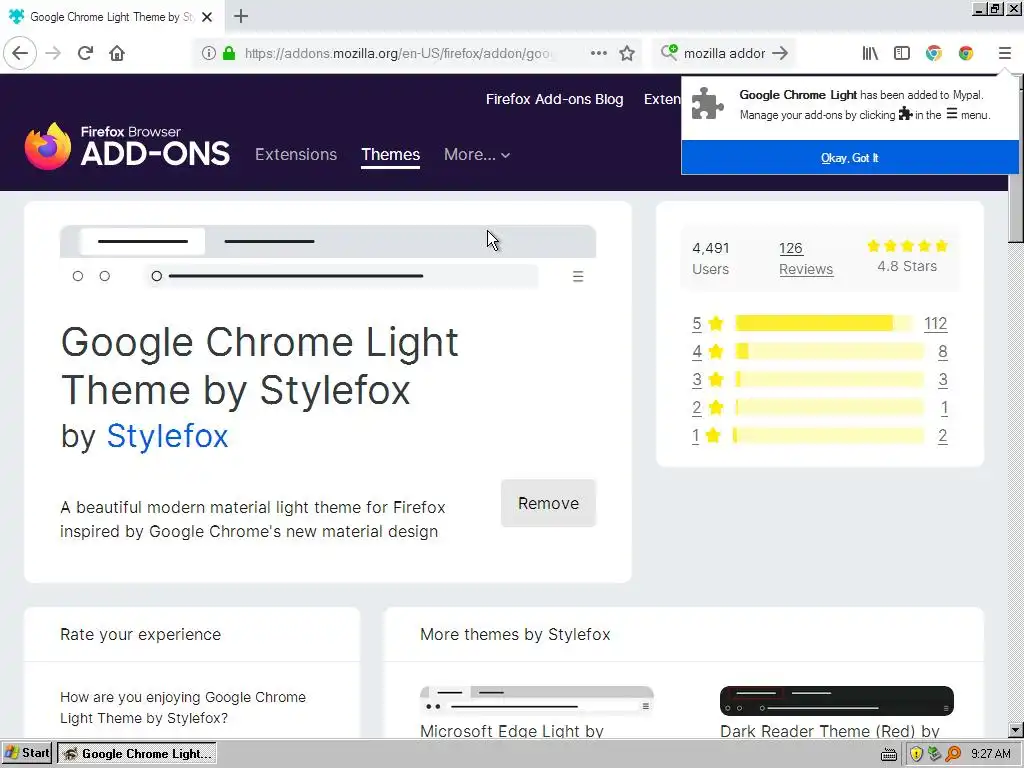Screen dimensions: 1024x768
Task: Open the Firefox Add-ons Blog link
Action: click(x=554, y=99)
